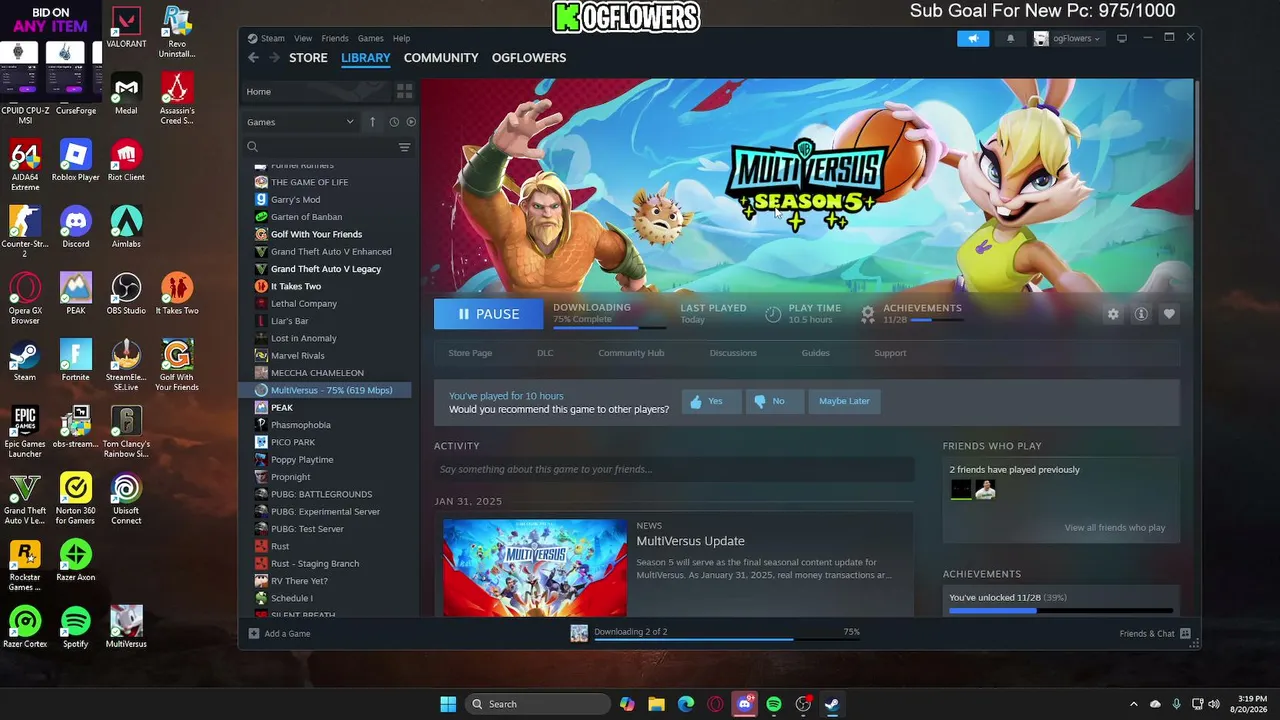
Task: Switch to Big Picture mode monitor icon
Action: pyautogui.click(x=1122, y=38)
